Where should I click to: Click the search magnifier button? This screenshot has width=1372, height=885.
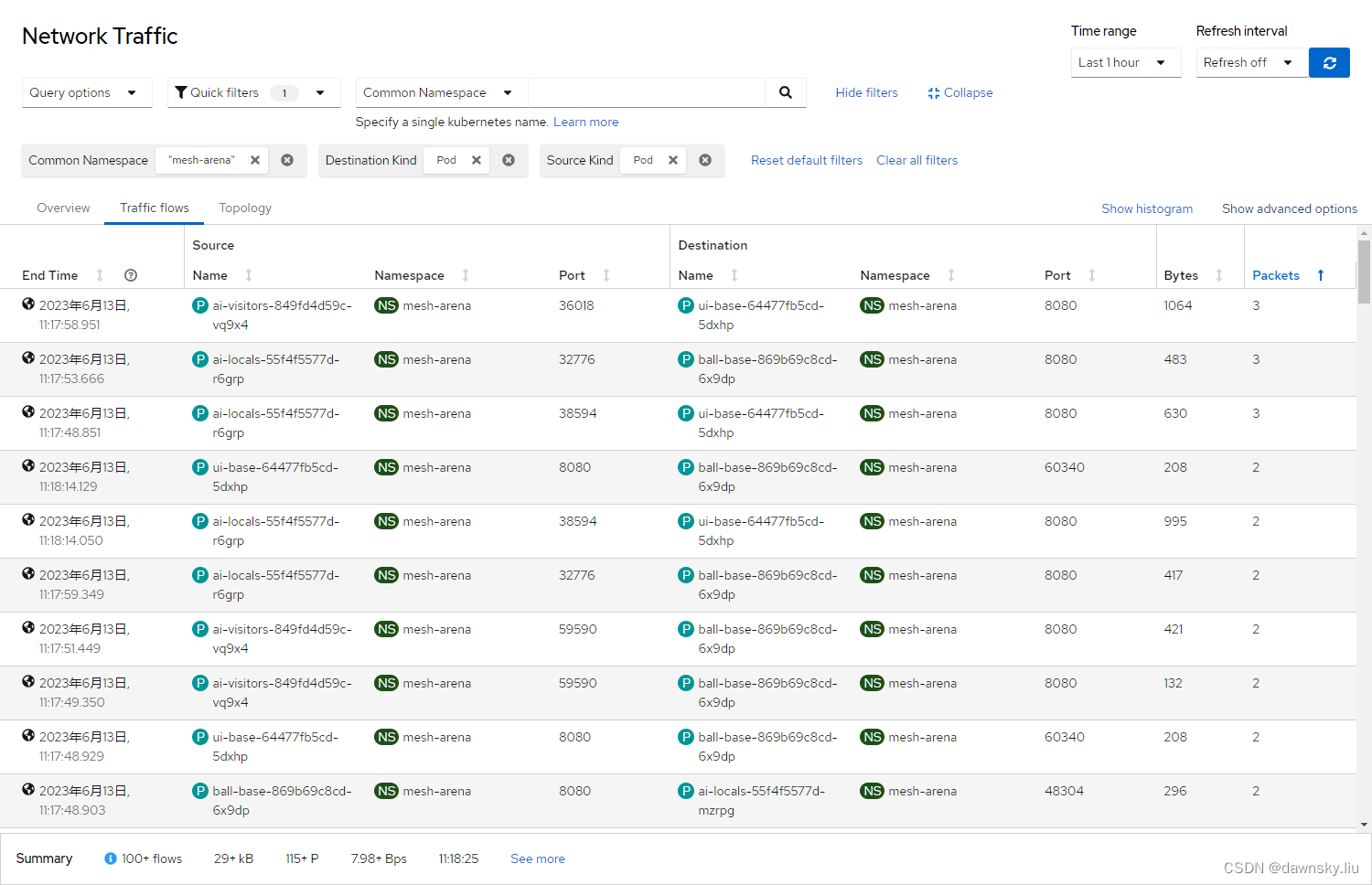[785, 92]
